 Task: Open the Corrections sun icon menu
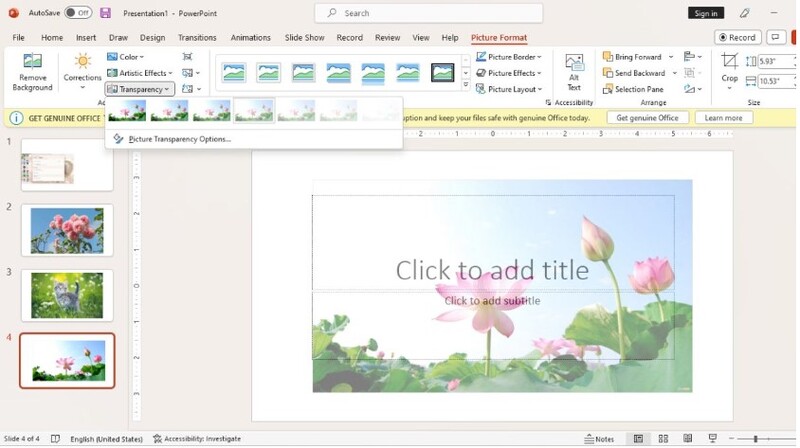(x=82, y=61)
